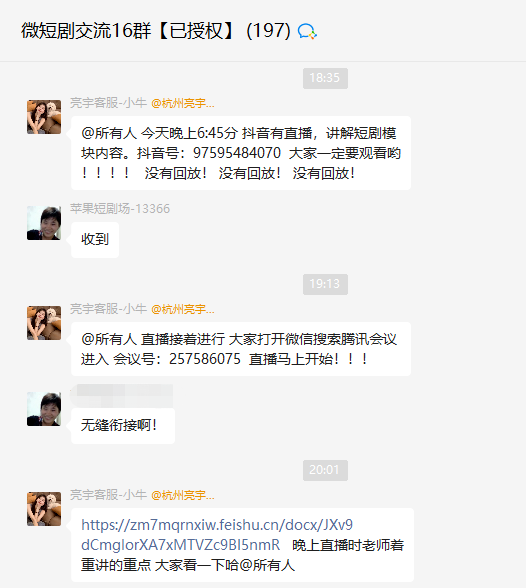Click the avatar beside 无缝衔接啊 message
This screenshot has height=588, width=526.
coord(44,409)
